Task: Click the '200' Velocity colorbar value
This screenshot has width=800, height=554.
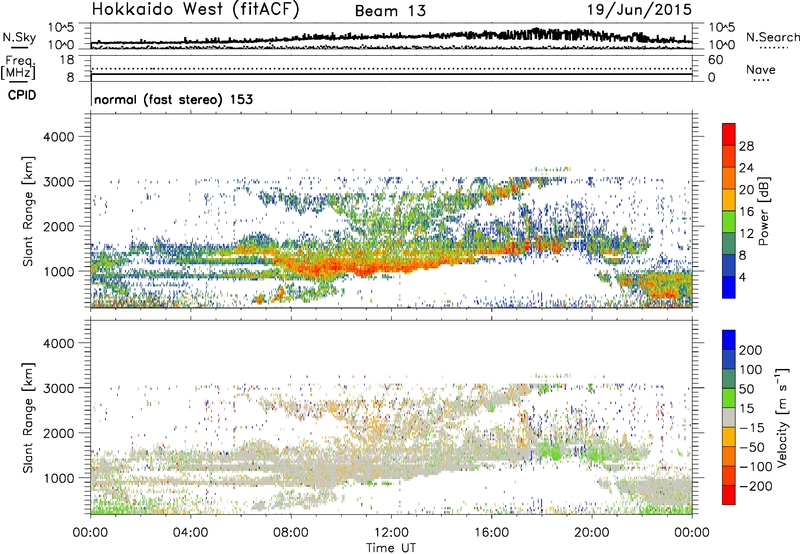Action: (751, 350)
